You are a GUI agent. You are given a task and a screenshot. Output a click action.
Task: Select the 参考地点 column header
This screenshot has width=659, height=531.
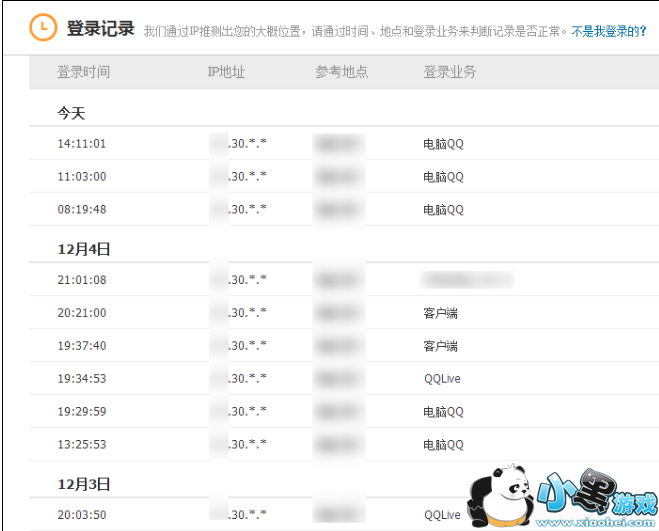click(342, 72)
